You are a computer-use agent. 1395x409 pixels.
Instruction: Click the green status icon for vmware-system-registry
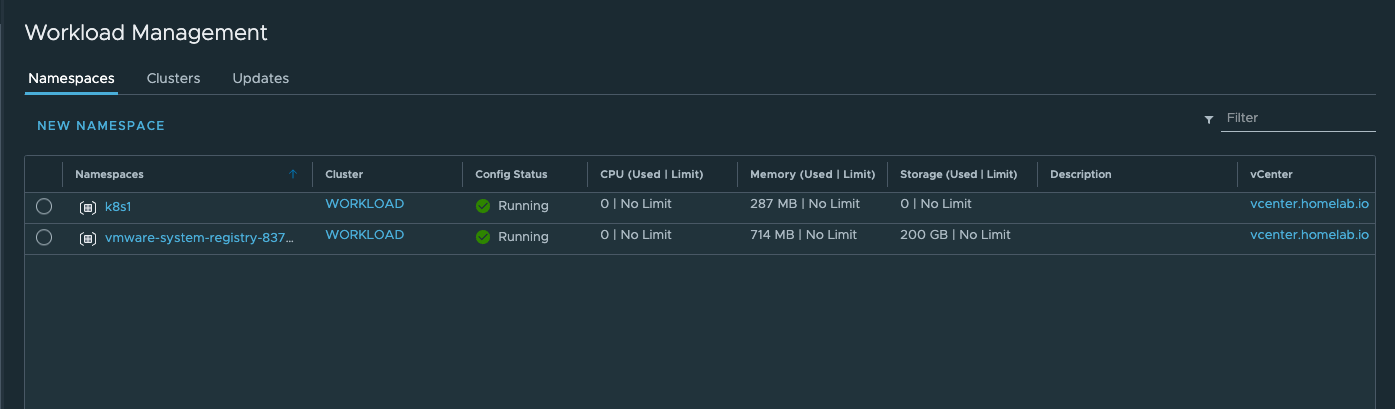(x=483, y=237)
